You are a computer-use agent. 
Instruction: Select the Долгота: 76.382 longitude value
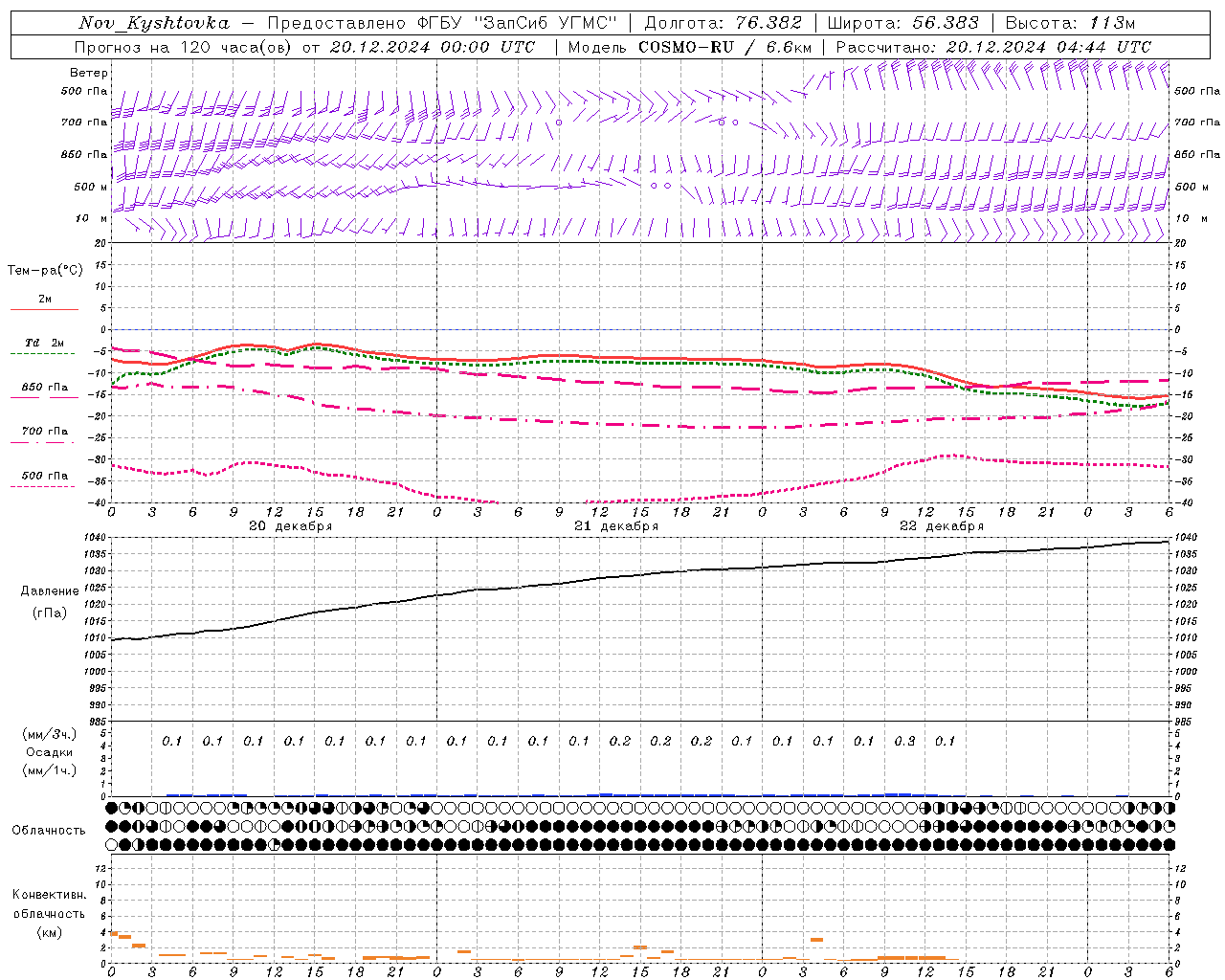(x=723, y=23)
